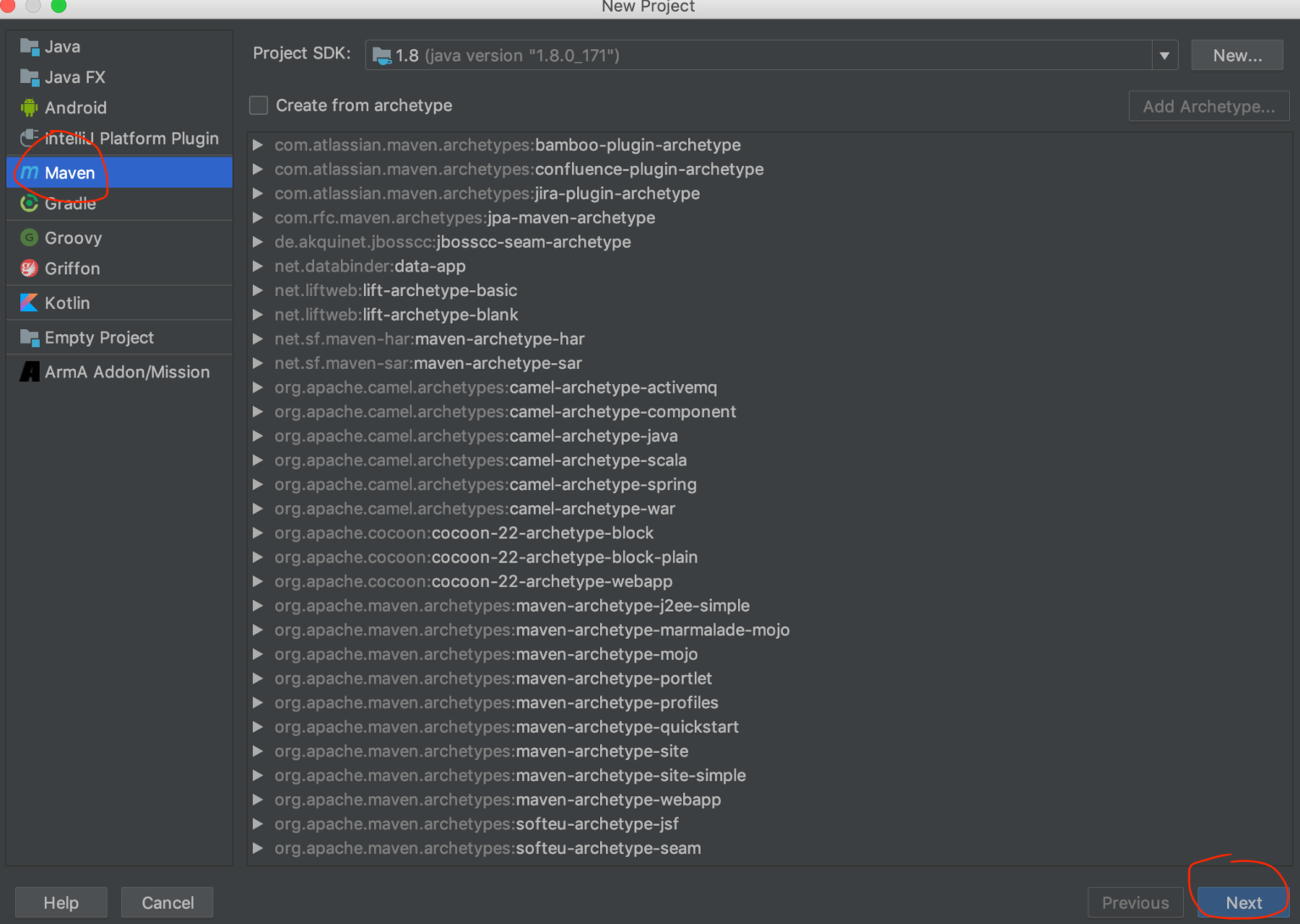Screen dimensions: 1300x924
Task: Select the Kotlin project type icon
Action: tap(30, 302)
